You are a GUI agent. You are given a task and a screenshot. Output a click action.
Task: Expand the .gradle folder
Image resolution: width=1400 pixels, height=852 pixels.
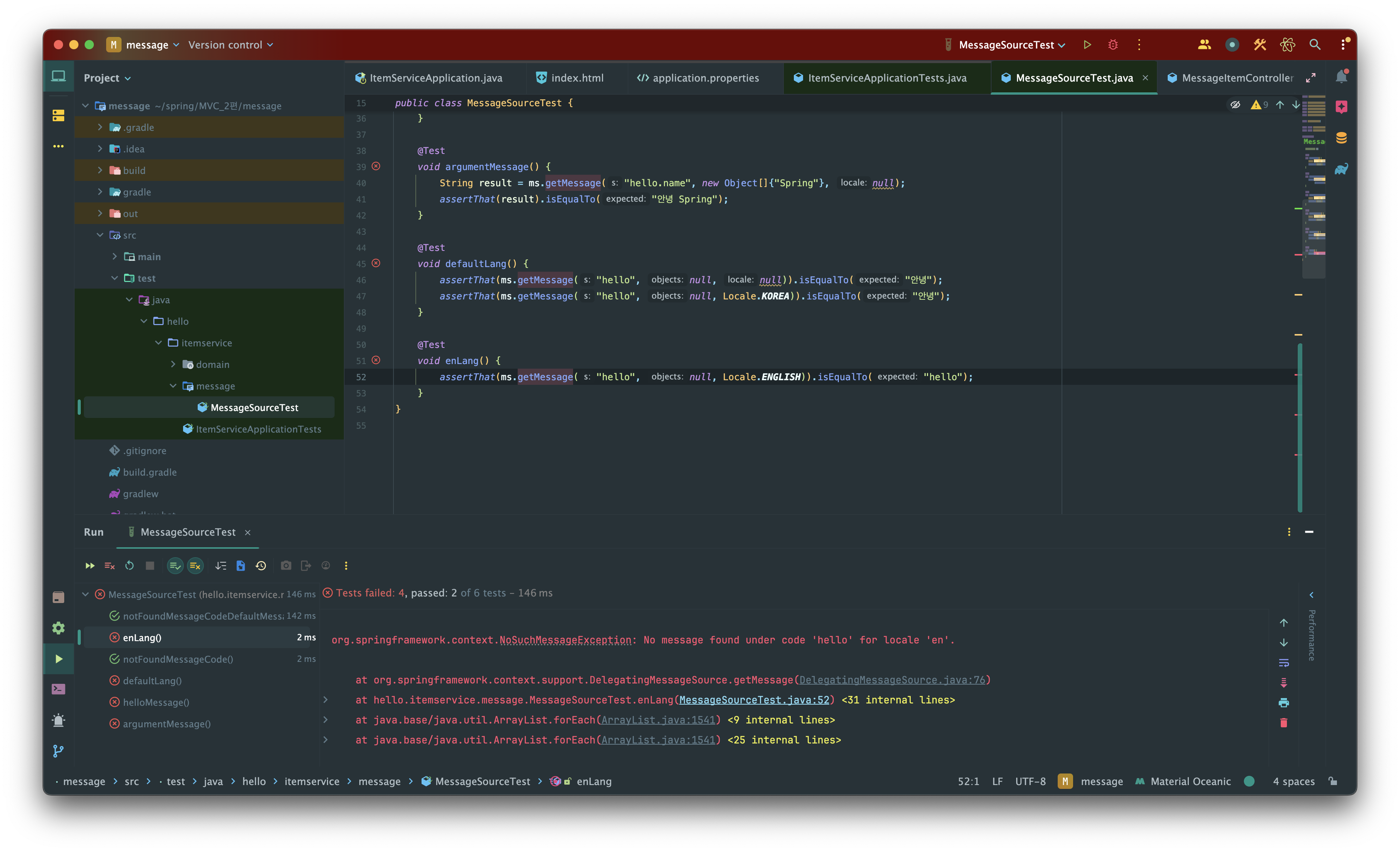tap(100, 127)
